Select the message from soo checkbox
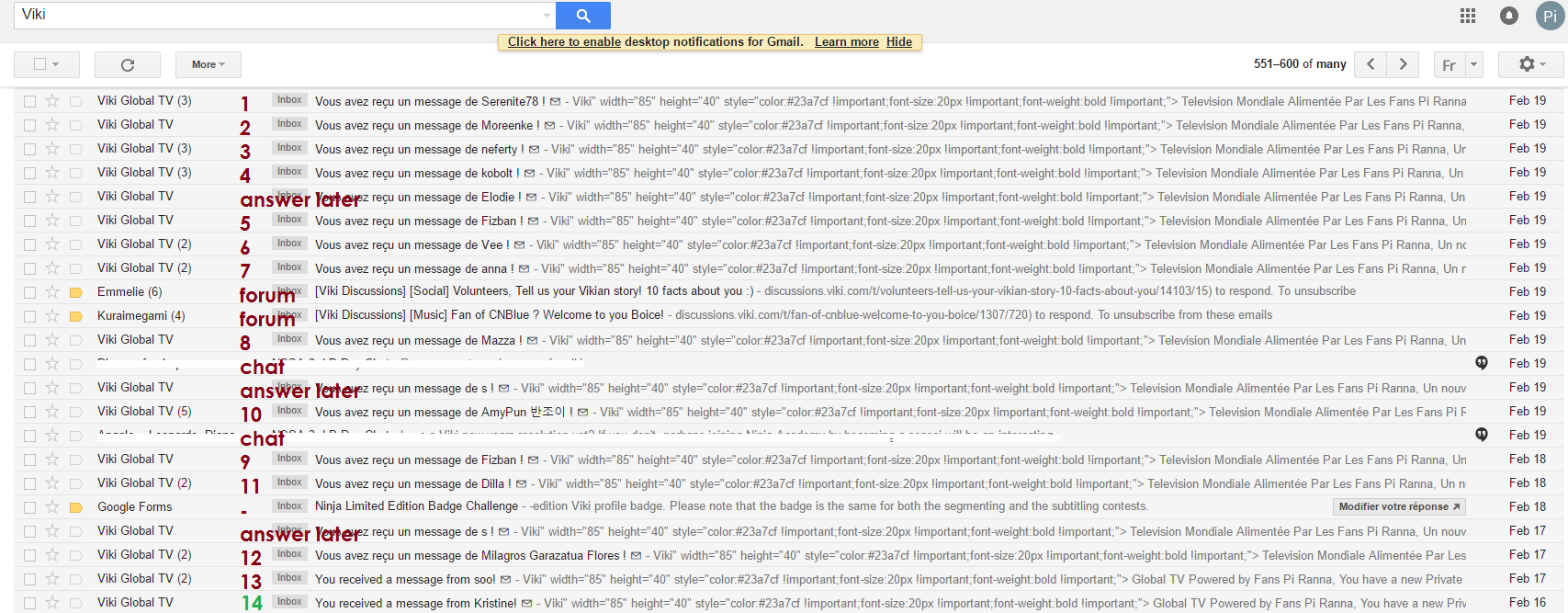The width and height of the screenshot is (1568, 613). (x=30, y=579)
